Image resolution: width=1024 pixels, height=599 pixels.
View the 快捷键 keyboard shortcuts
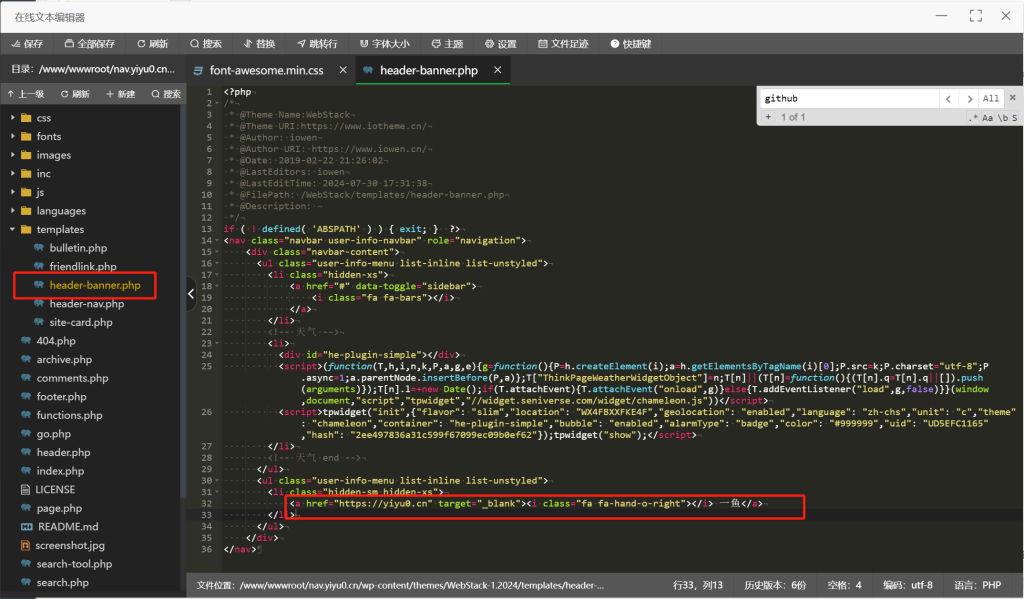coord(631,44)
